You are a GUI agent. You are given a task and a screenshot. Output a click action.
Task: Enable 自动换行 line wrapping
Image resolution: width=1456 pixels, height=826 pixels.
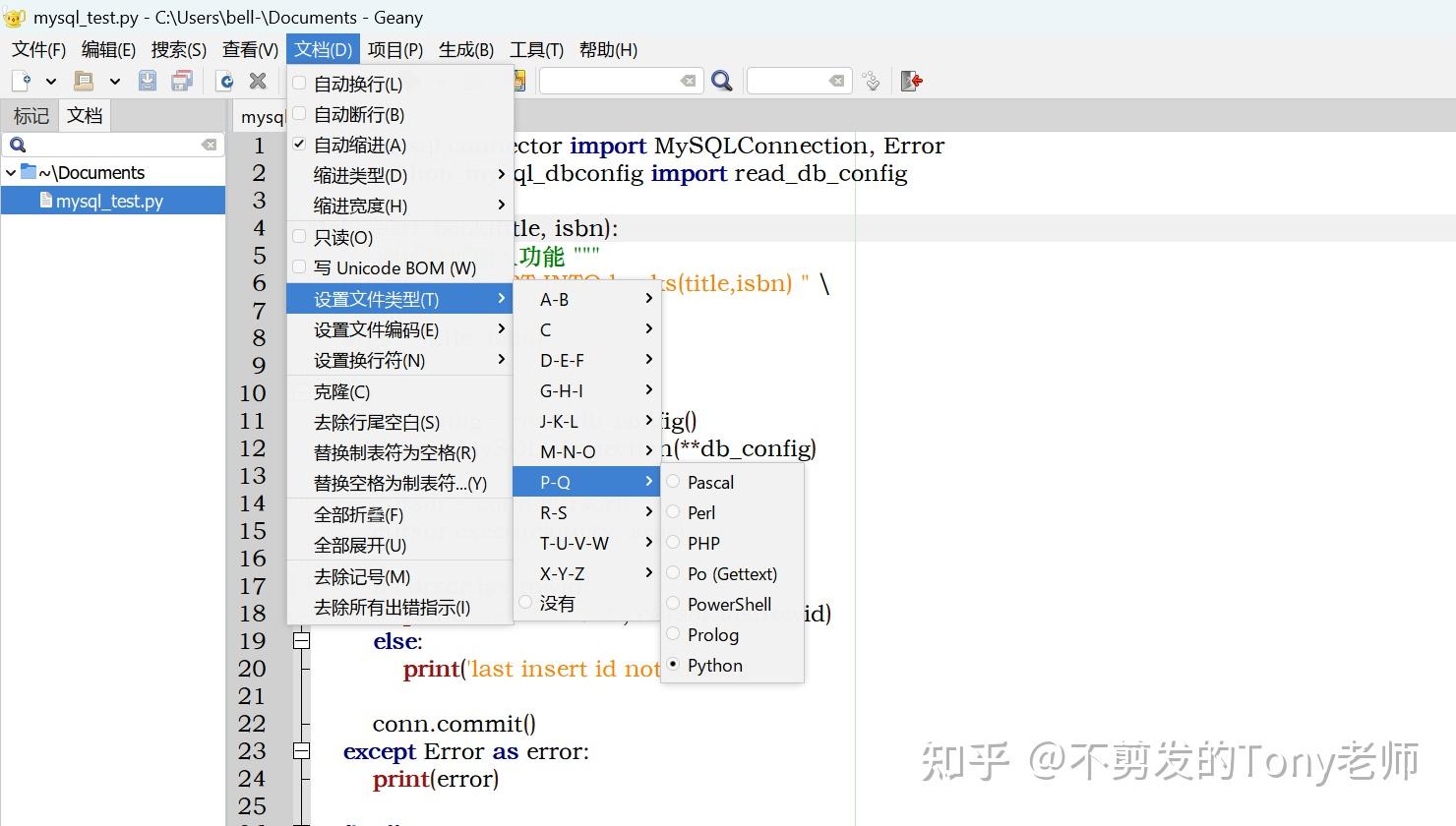[x=399, y=85]
